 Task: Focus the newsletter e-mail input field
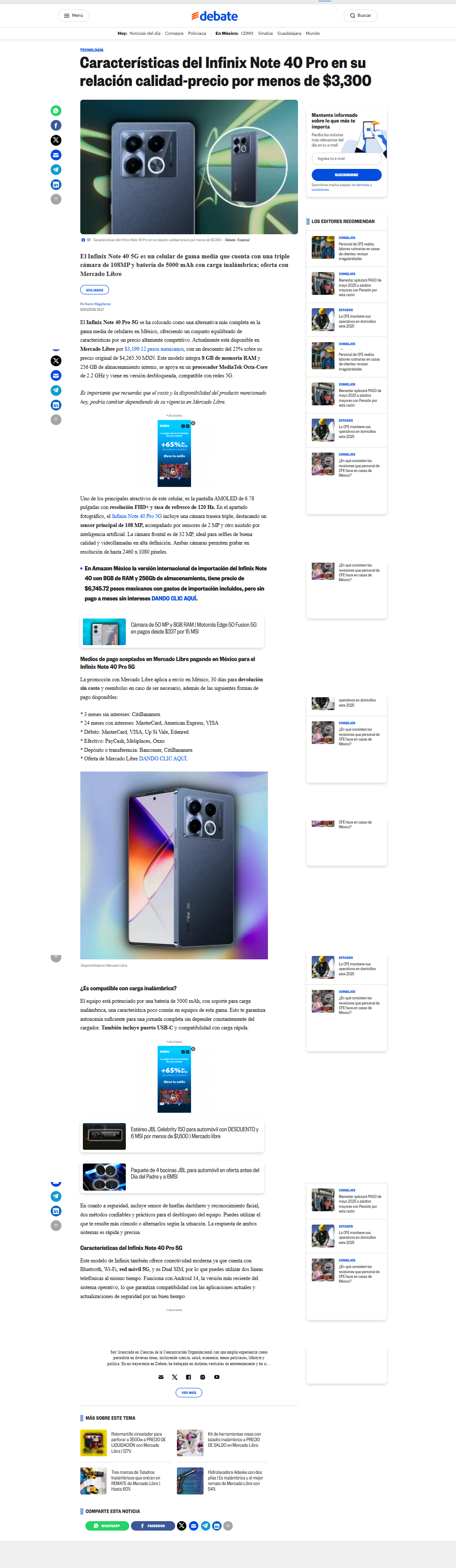(x=347, y=158)
